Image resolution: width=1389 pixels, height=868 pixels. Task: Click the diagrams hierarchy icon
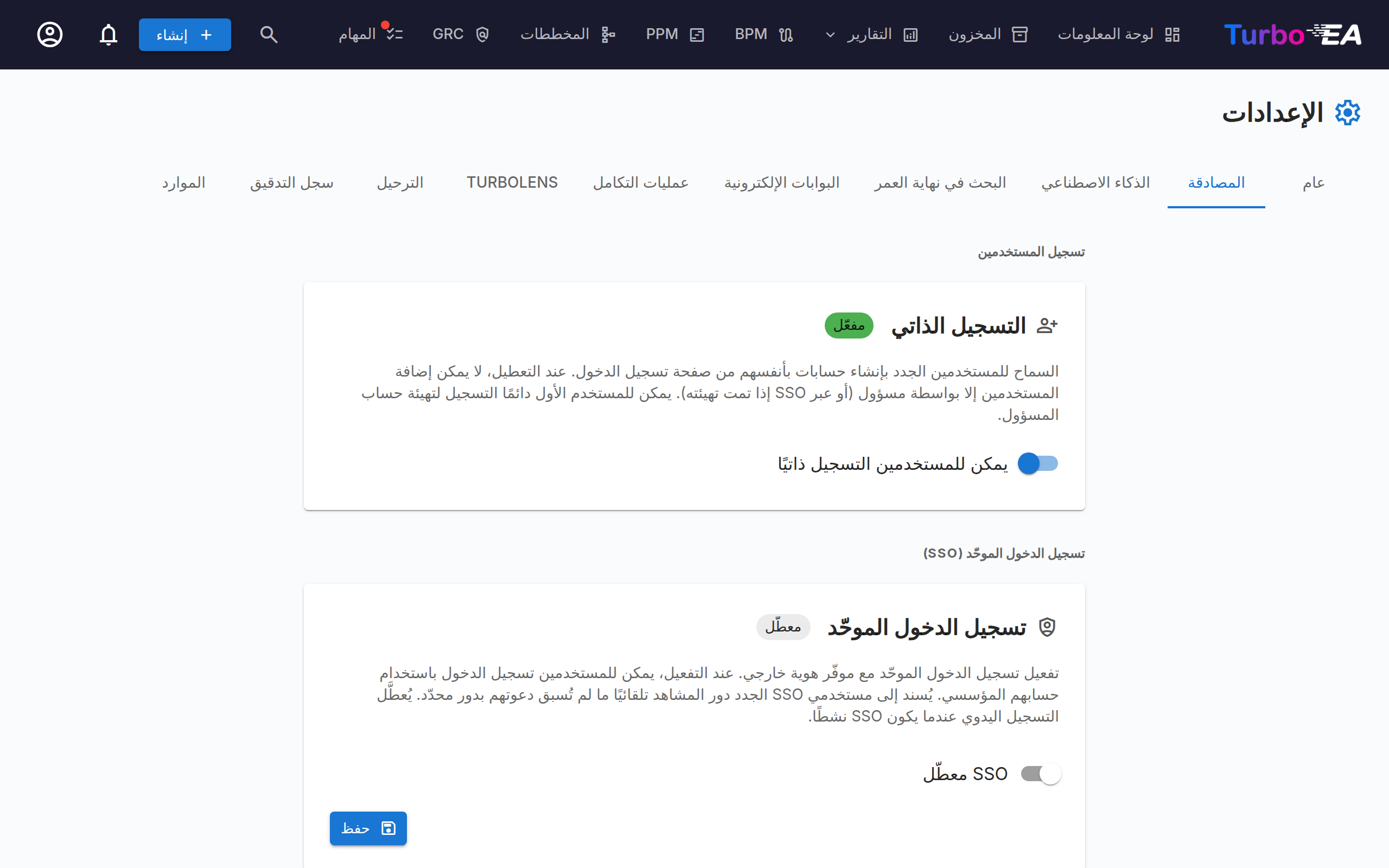coord(608,34)
